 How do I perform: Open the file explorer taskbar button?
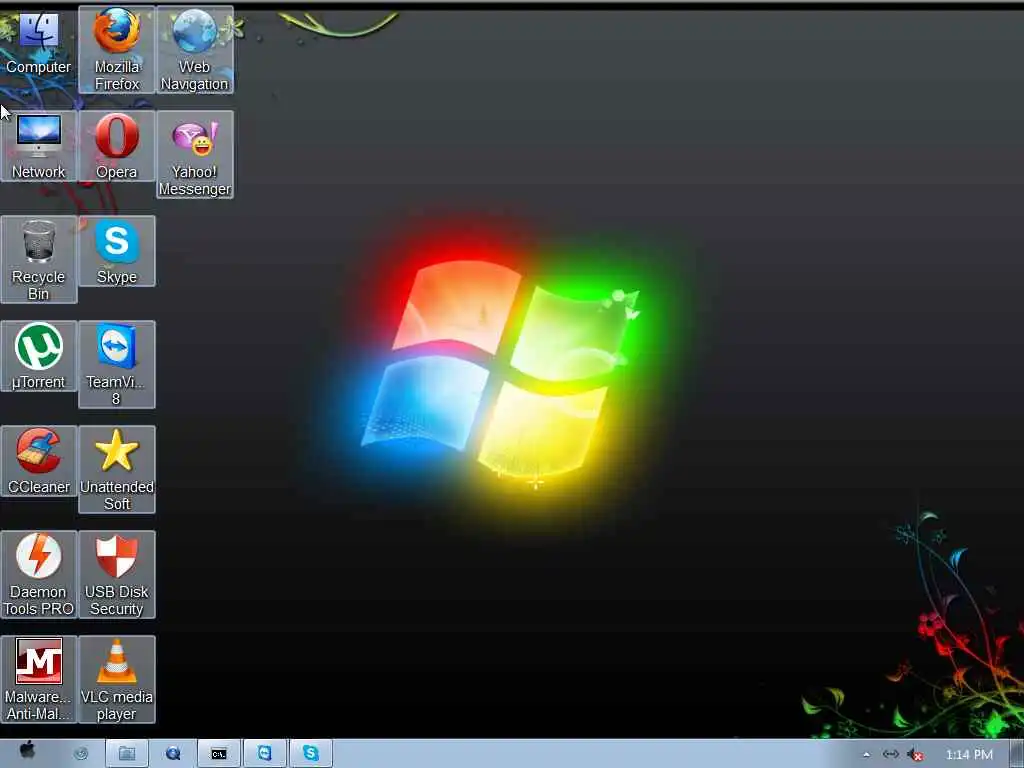pyautogui.click(x=127, y=754)
